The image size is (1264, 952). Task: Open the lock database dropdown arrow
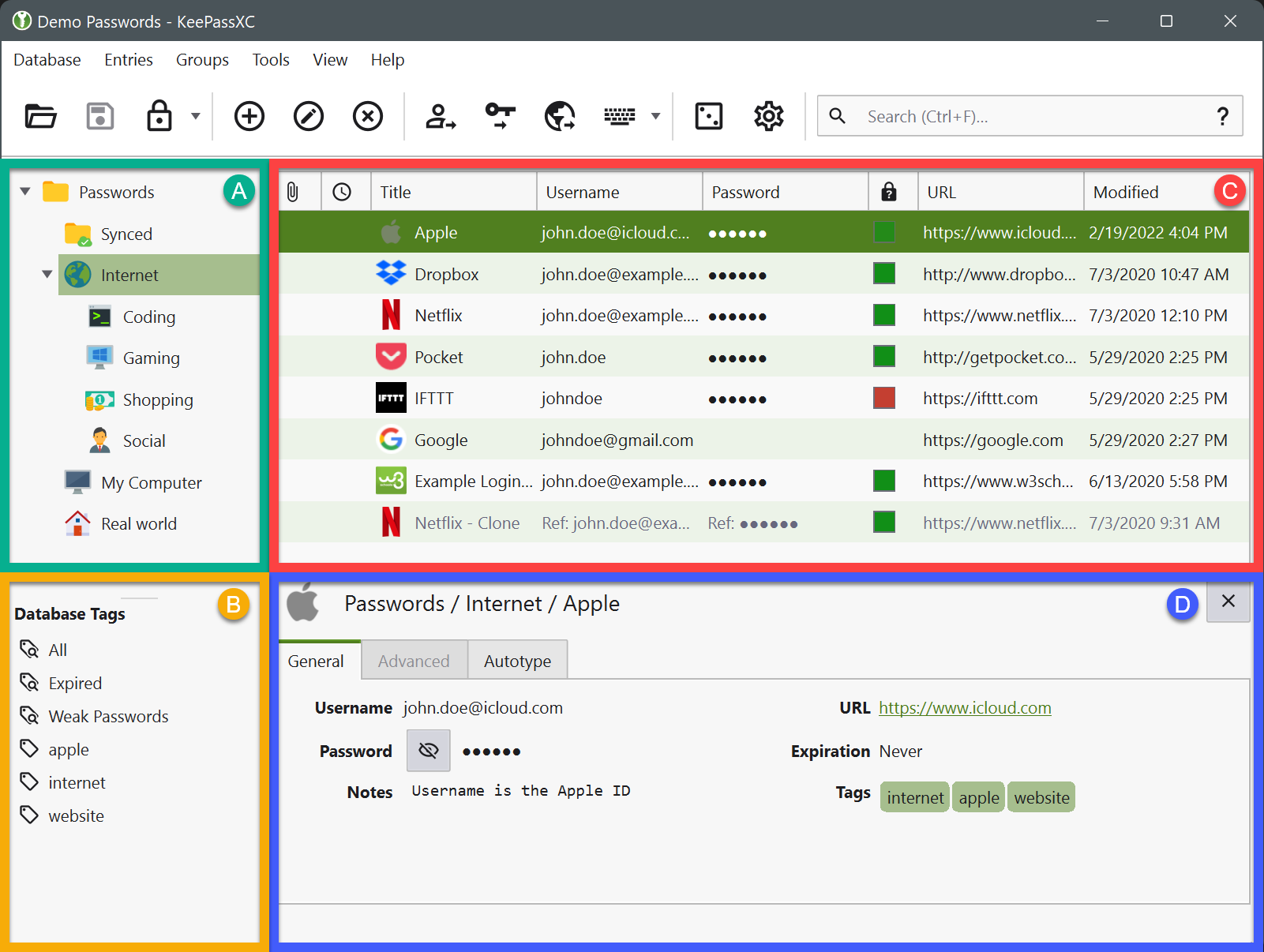(196, 116)
